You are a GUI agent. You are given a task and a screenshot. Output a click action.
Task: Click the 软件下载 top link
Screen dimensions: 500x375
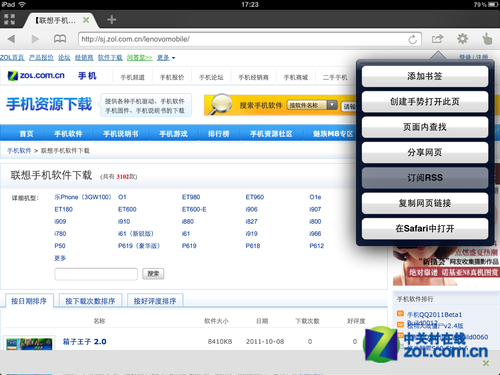[110, 58]
